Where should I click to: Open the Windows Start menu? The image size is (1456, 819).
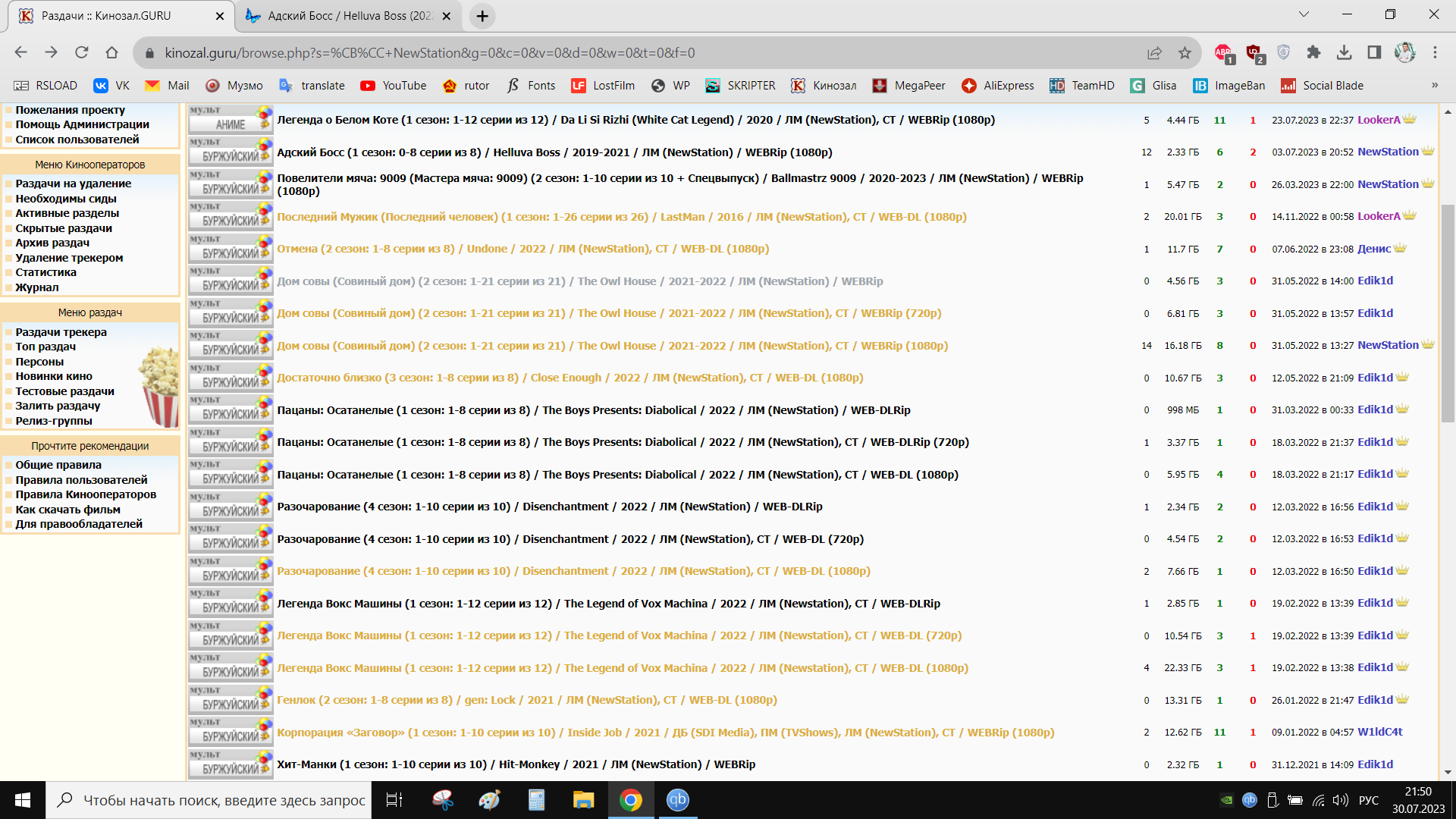(x=23, y=800)
